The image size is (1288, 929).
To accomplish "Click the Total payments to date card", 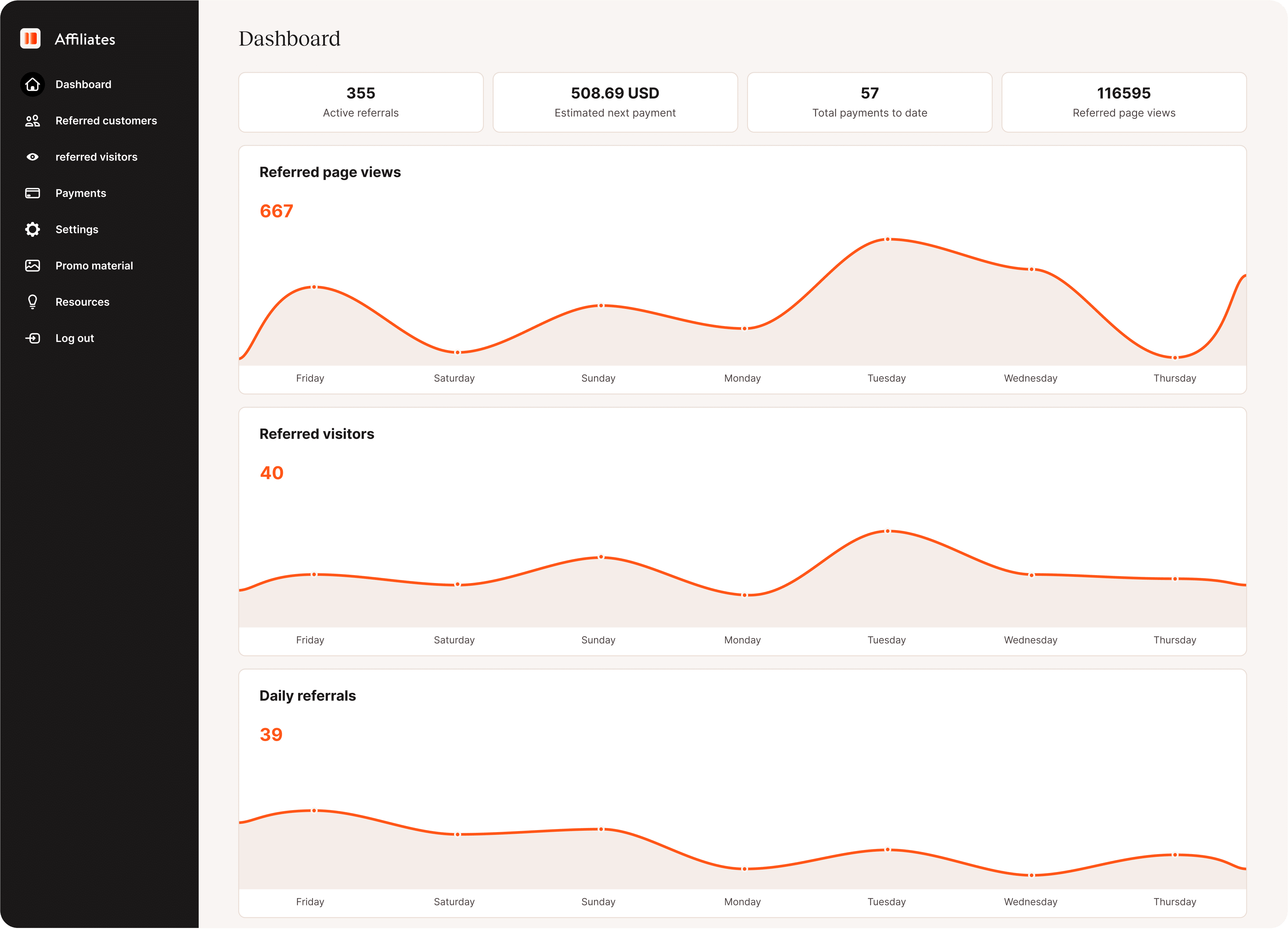I will [869, 102].
